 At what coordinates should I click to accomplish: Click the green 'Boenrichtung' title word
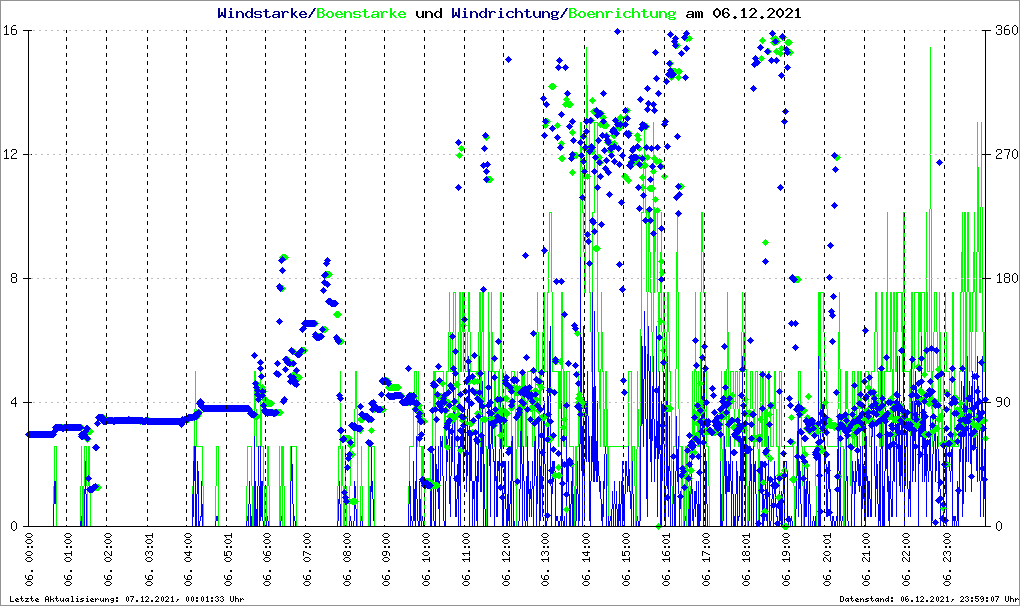pyautogui.click(x=622, y=14)
